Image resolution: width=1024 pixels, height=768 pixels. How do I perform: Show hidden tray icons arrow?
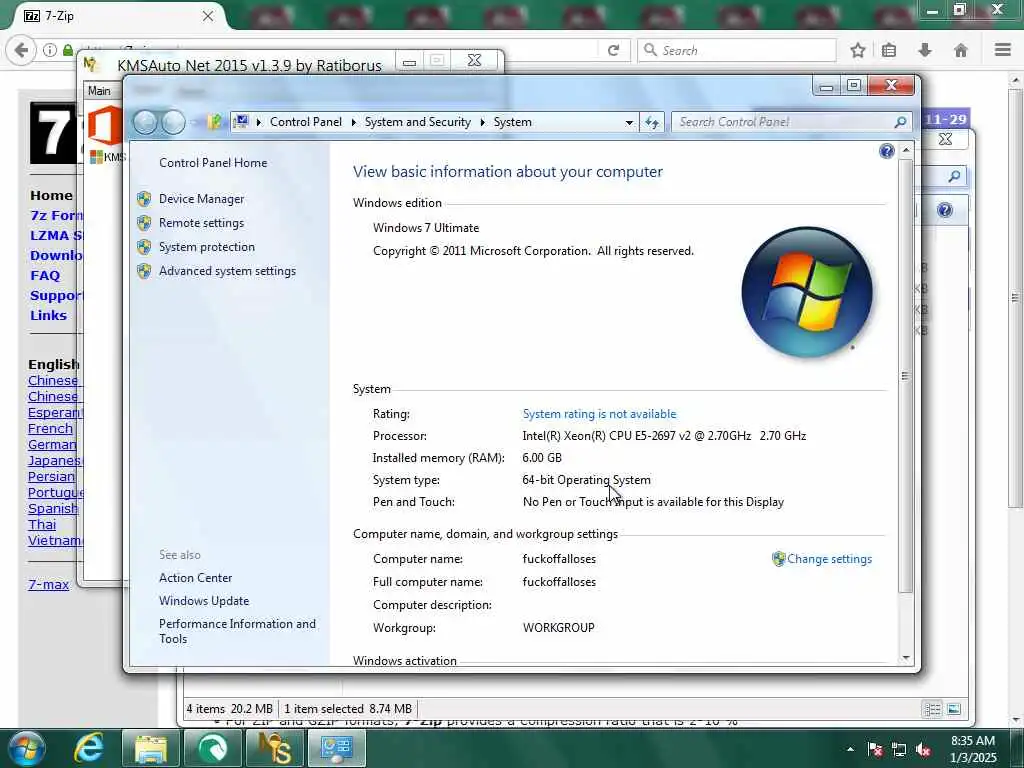[x=850, y=749]
